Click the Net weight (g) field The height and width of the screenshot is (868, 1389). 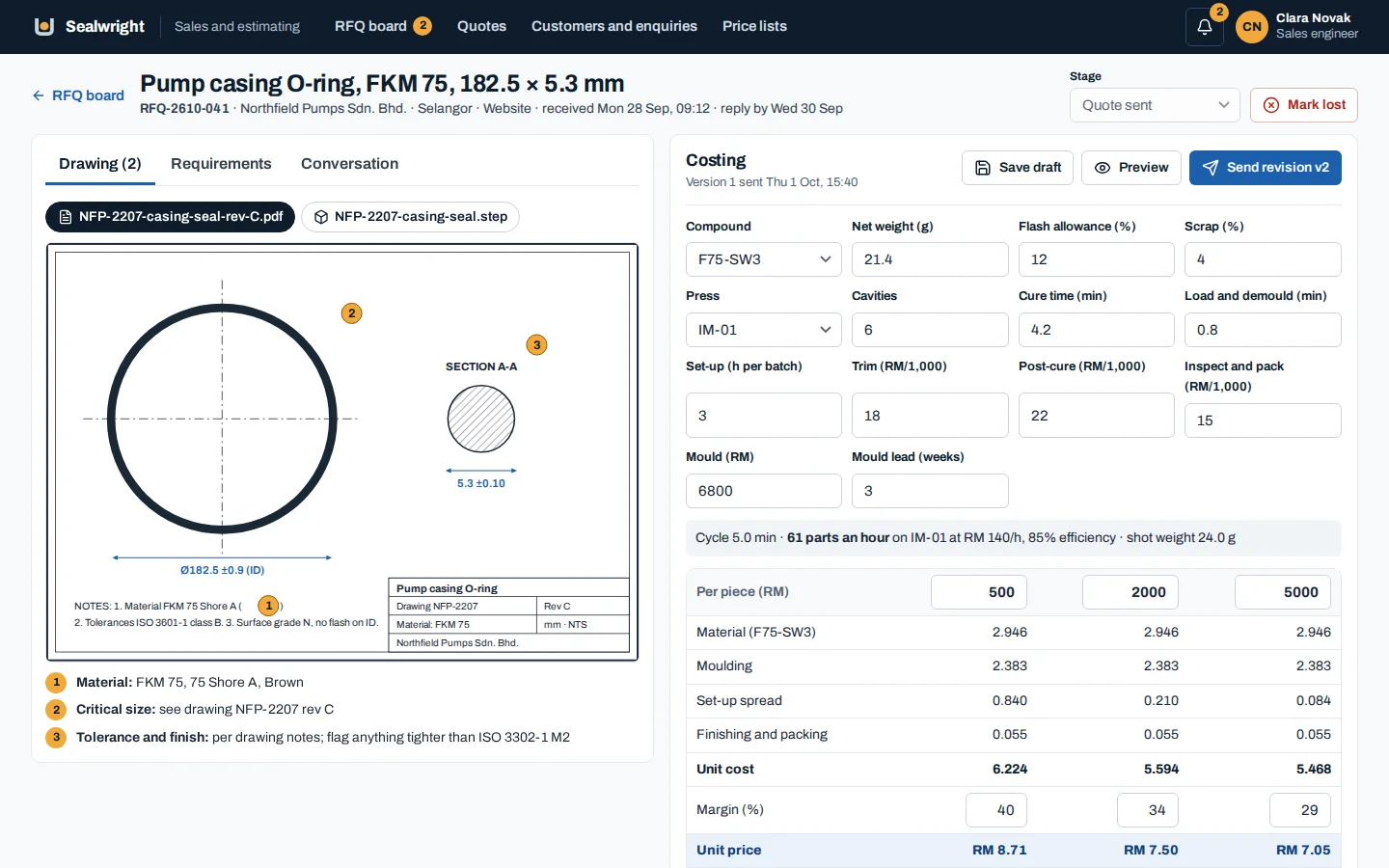[930, 259]
